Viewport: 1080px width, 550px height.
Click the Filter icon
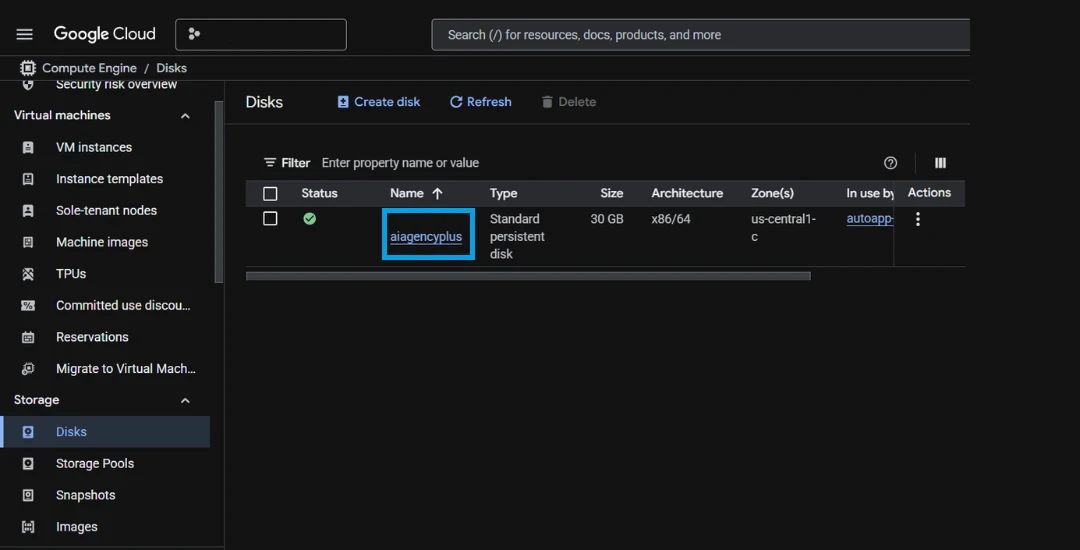(x=270, y=163)
